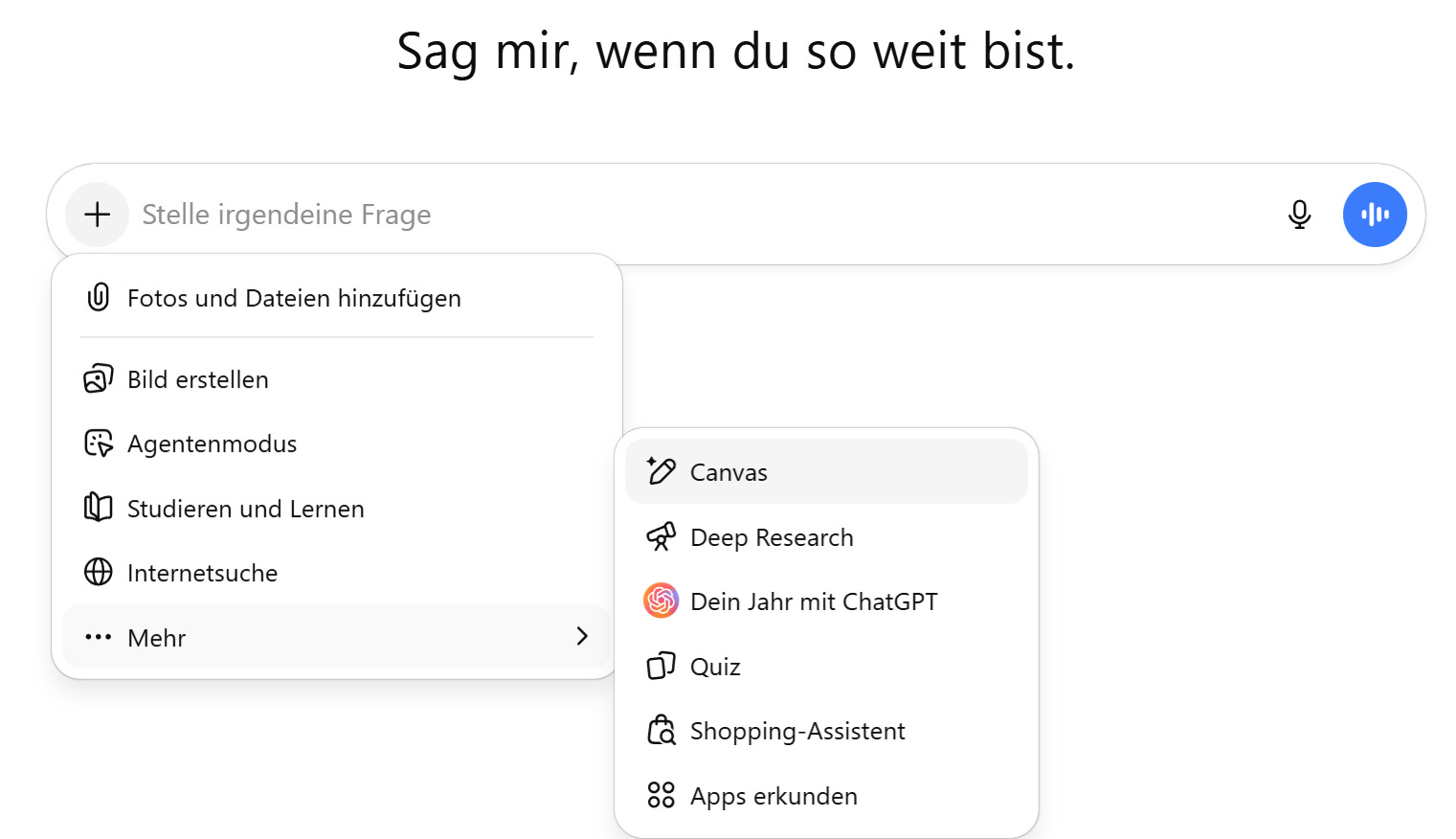
Task: Choose Fotos und Dateien hinzufügen
Action: point(336,298)
